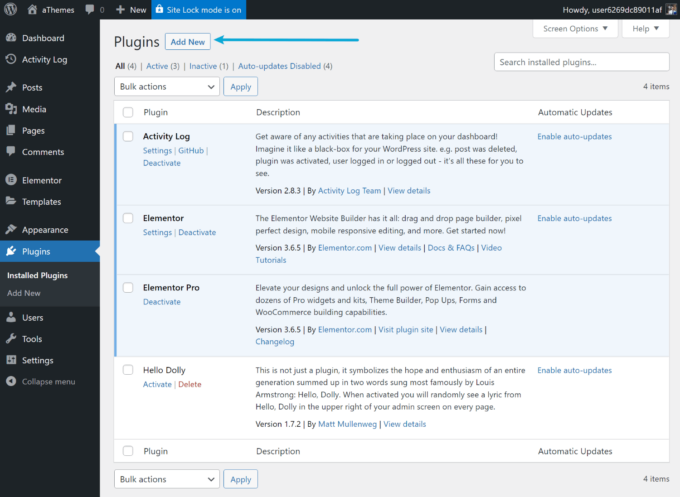Open the bottom Bulk actions dropdown
The width and height of the screenshot is (680, 497).
tap(167, 479)
